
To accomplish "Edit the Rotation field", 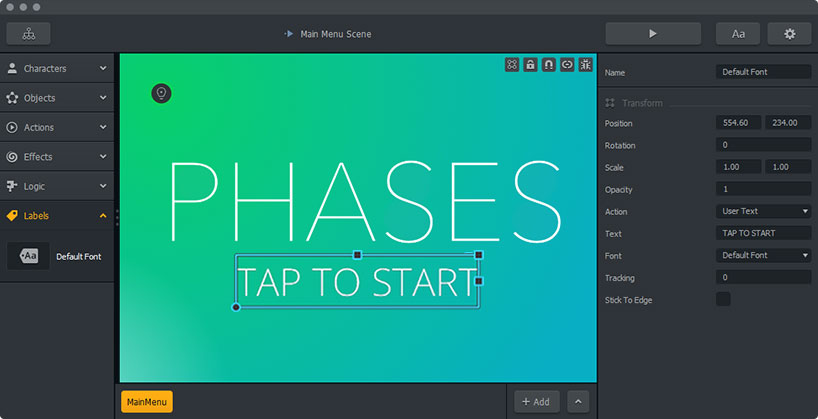I will (763, 145).
